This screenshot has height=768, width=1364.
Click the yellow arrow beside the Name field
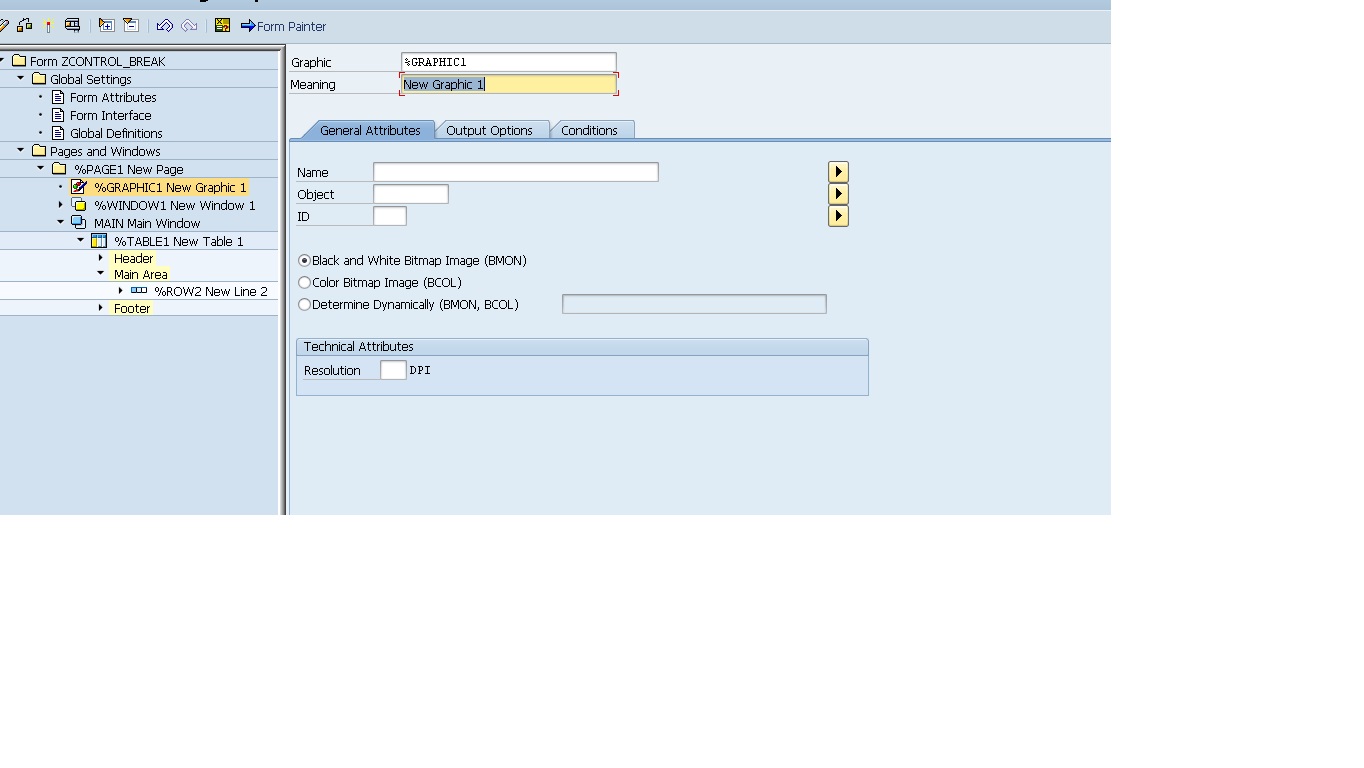(x=837, y=171)
